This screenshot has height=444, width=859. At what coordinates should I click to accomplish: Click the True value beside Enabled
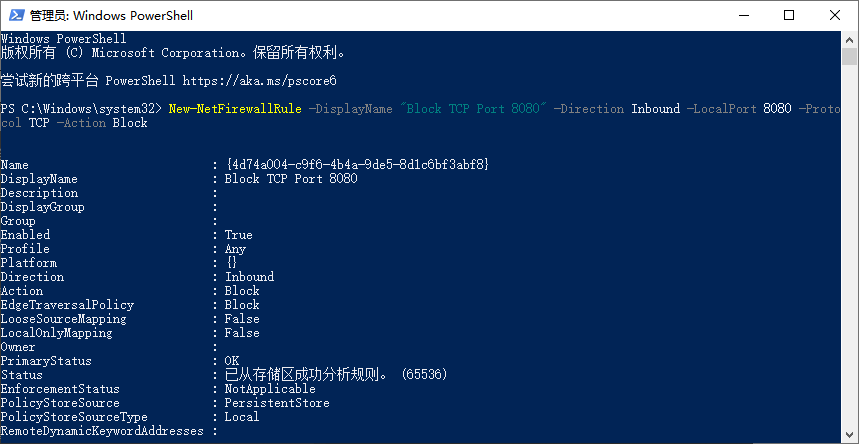coord(239,235)
